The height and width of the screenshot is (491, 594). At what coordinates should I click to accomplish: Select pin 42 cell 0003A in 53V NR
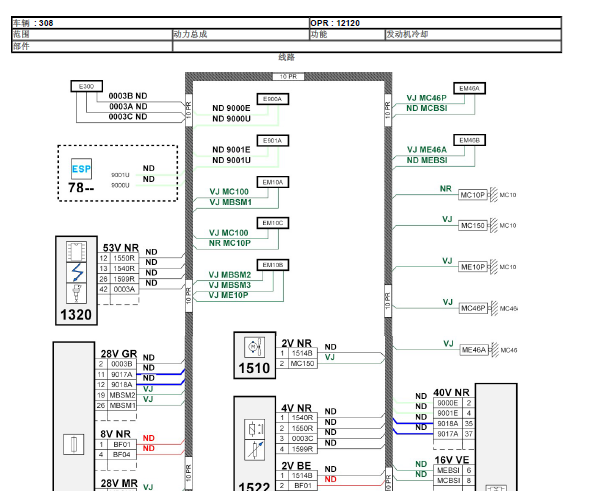point(124,289)
